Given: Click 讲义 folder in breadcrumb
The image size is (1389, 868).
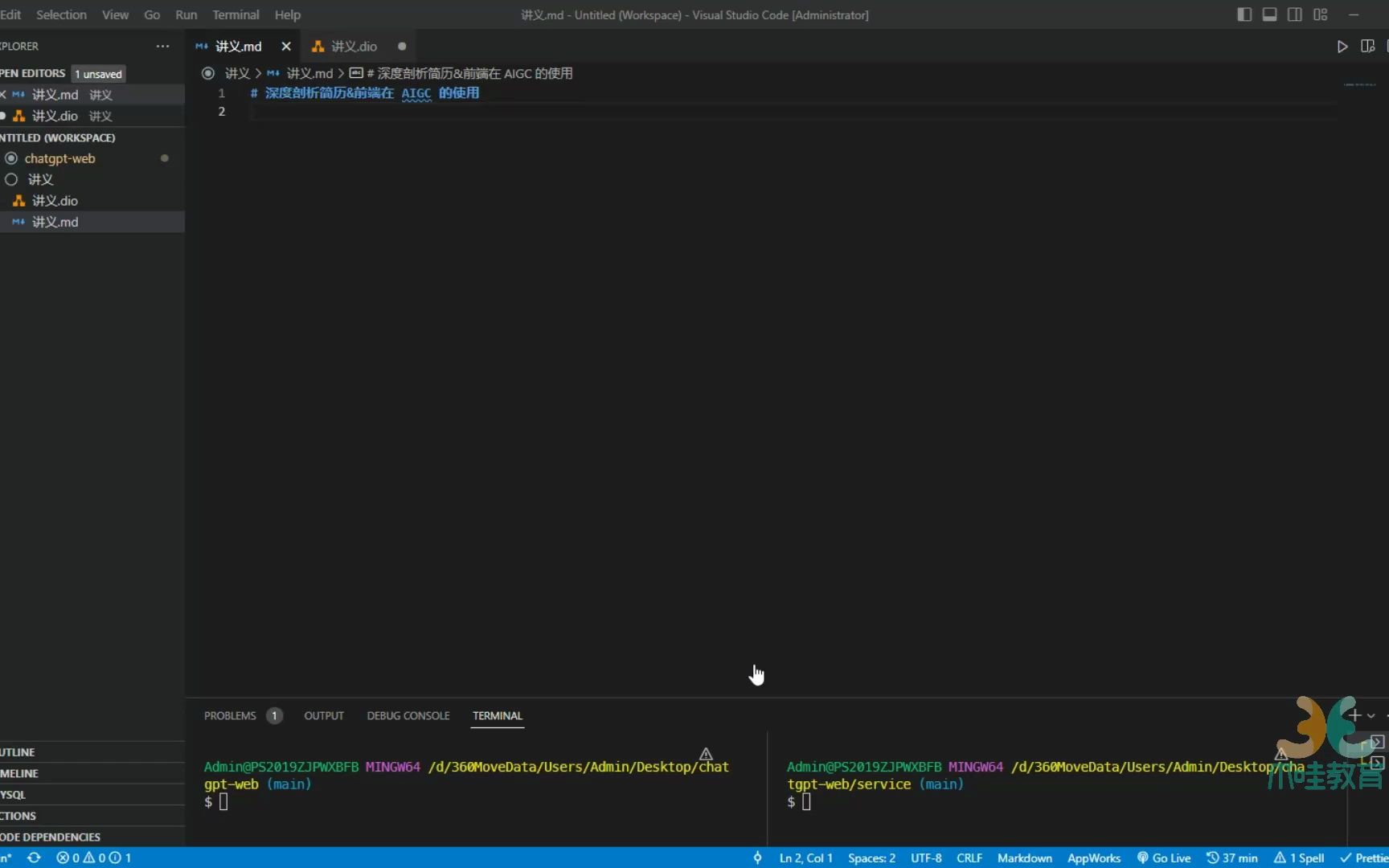Looking at the screenshot, I should tap(237, 73).
